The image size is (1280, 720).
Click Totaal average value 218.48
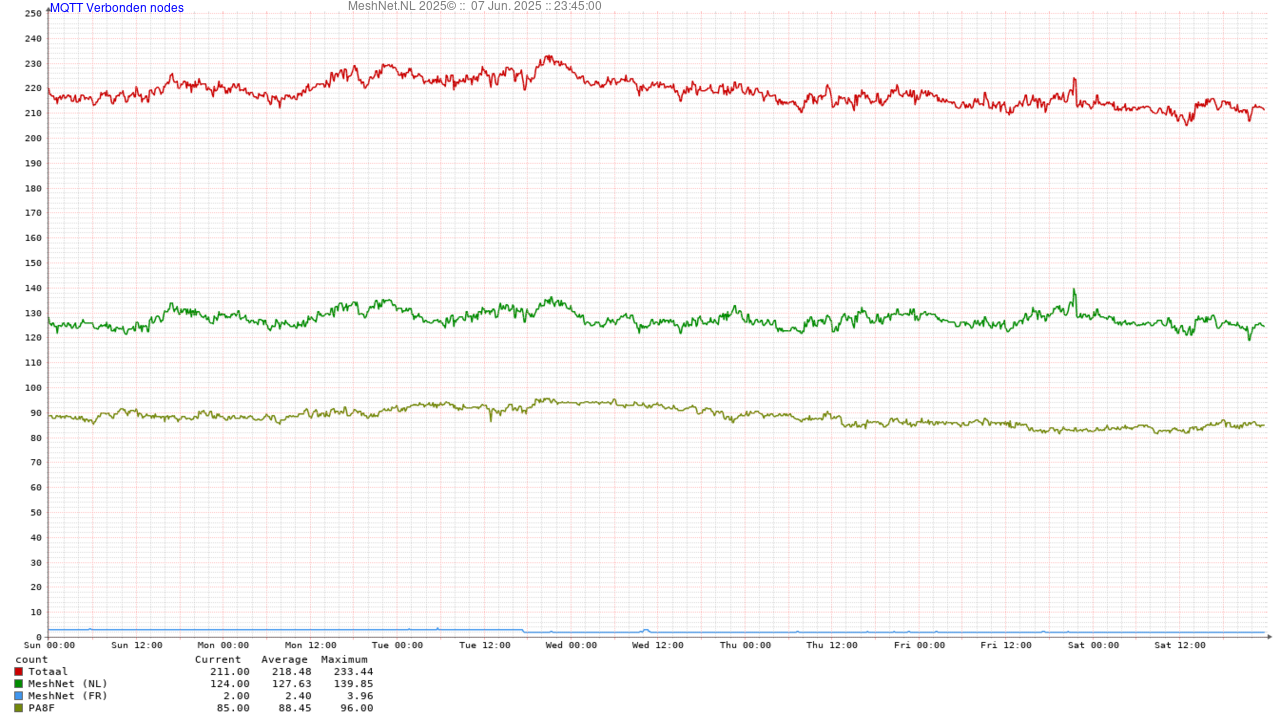pyautogui.click(x=292, y=672)
